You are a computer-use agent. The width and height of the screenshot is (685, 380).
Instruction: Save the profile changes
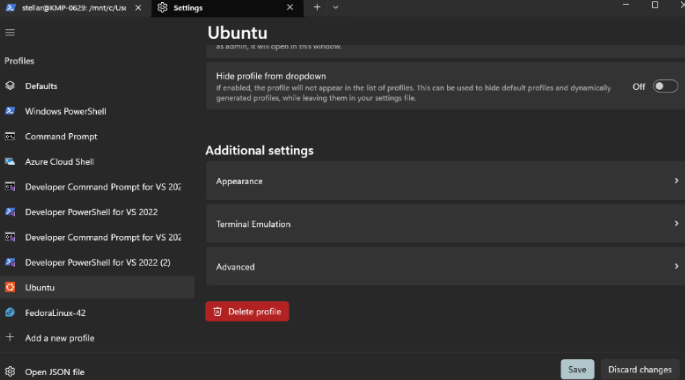(x=577, y=370)
